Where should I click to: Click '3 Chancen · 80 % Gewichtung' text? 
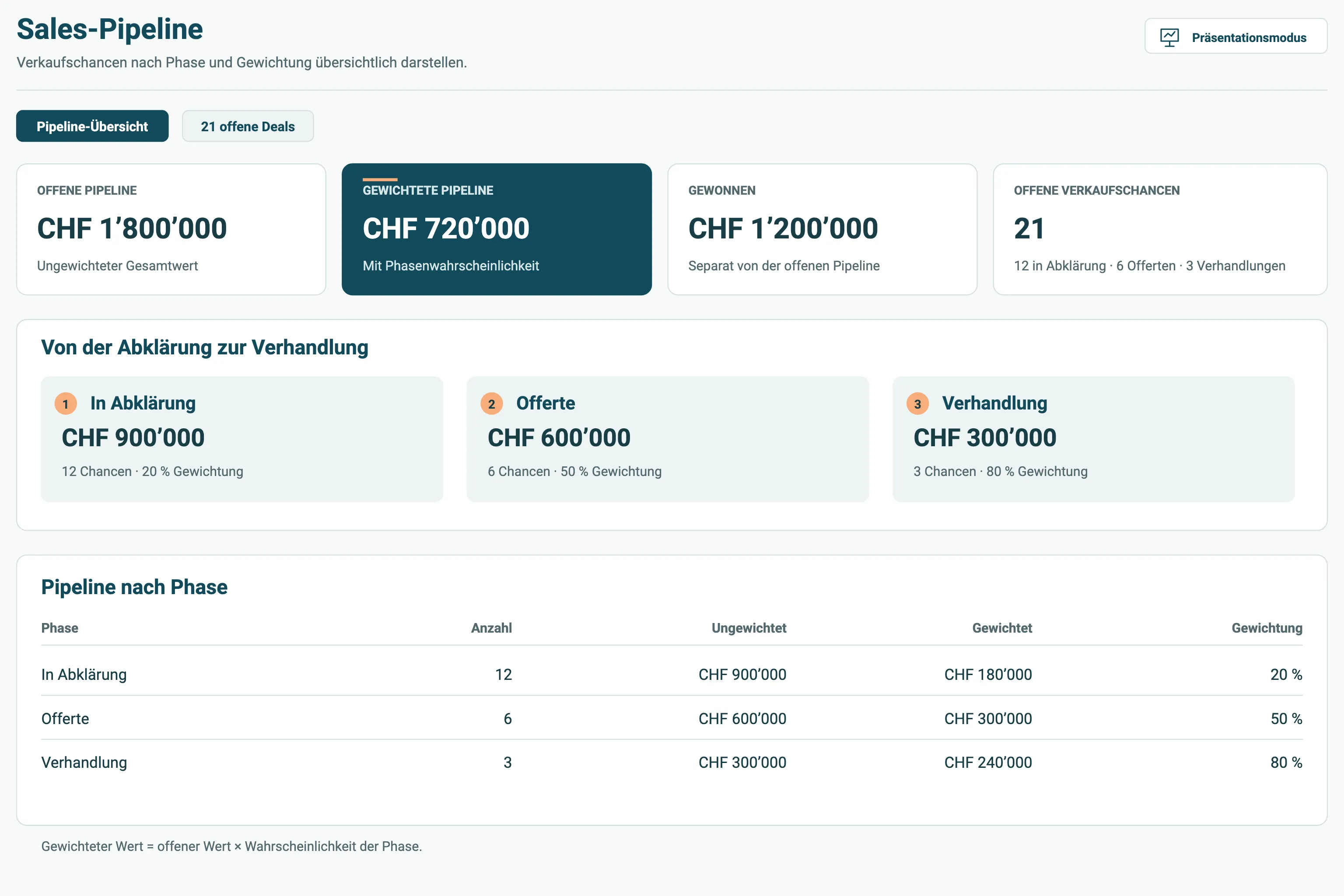pyautogui.click(x=1001, y=472)
